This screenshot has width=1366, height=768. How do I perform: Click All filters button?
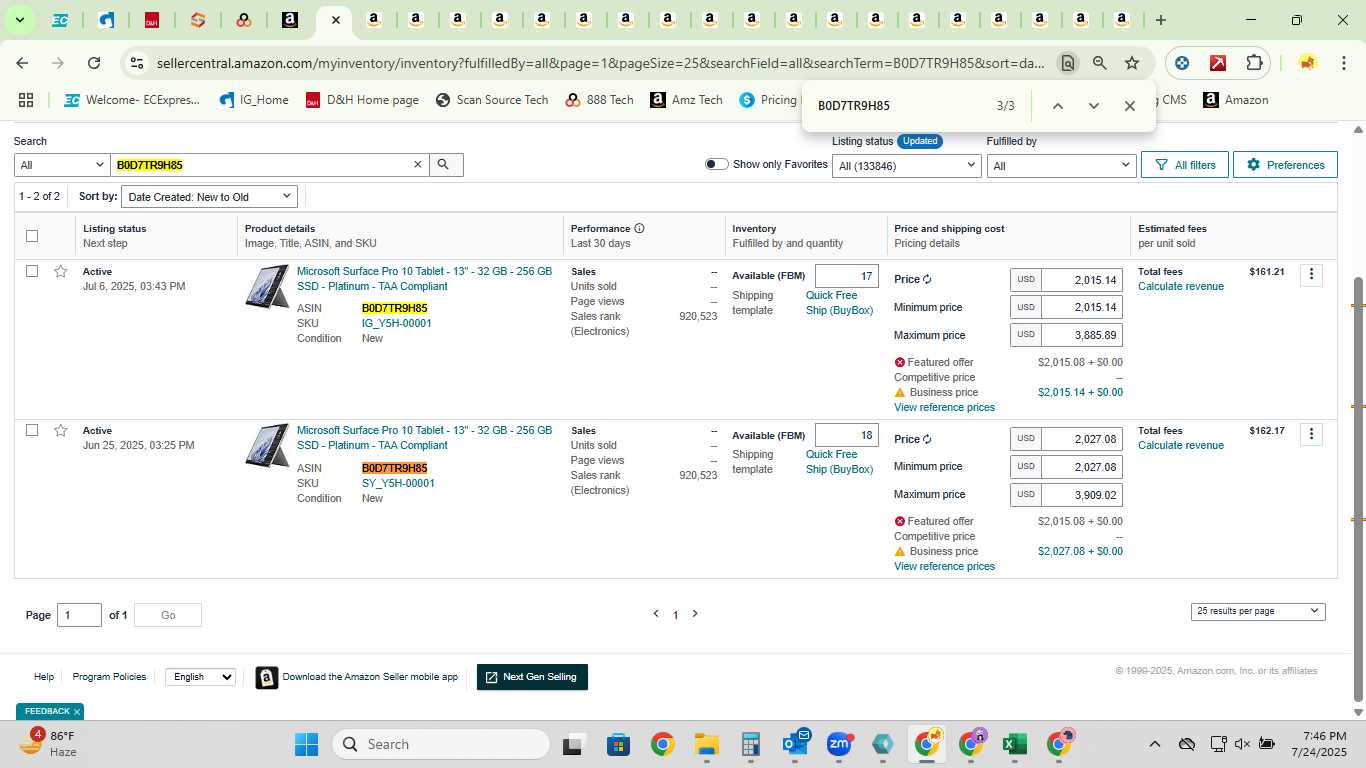[x=1184, y=165]
